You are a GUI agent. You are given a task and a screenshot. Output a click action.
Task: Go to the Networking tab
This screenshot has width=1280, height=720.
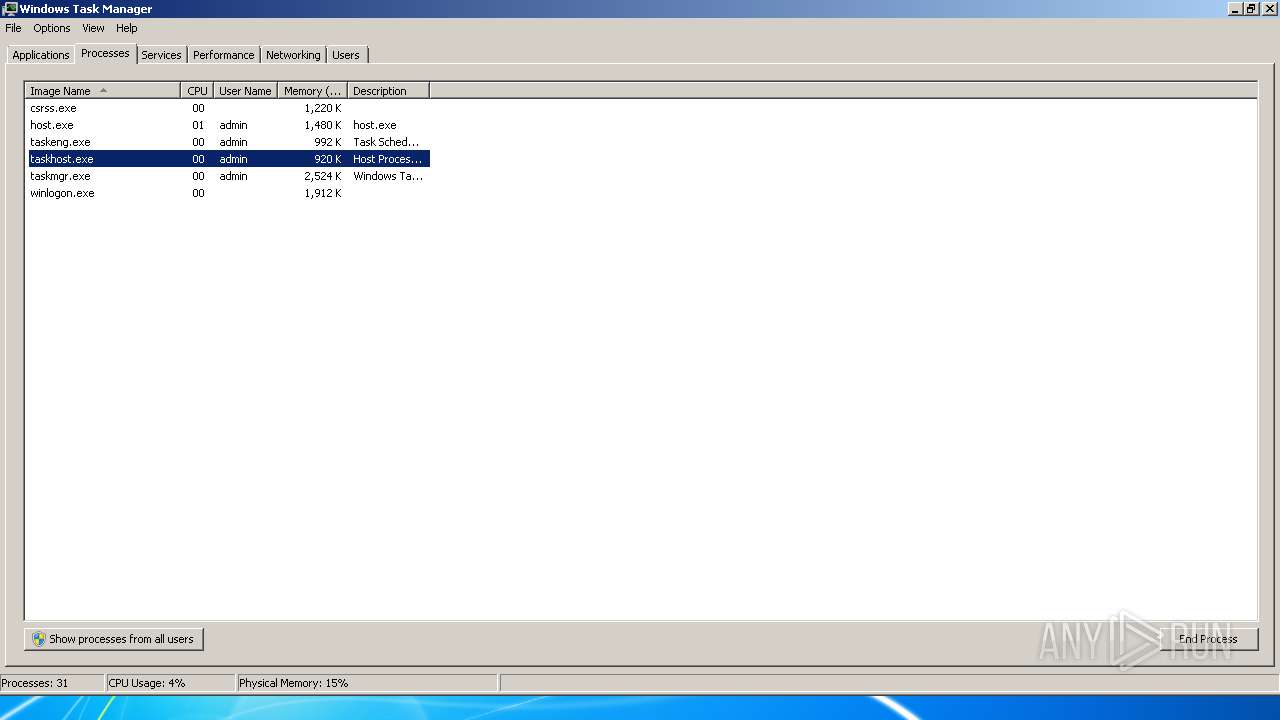tap(293, 55)
